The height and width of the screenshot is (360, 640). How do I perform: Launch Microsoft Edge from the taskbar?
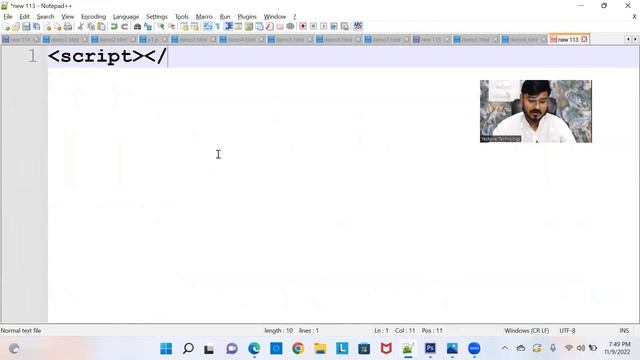254,349
